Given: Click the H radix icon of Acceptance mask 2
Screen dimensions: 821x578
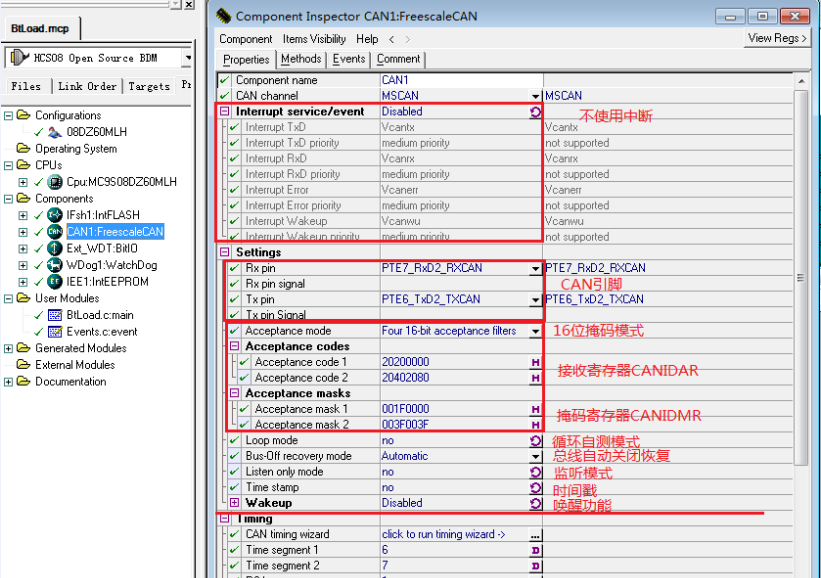Looking at the screenshot, I should [535, 425].
